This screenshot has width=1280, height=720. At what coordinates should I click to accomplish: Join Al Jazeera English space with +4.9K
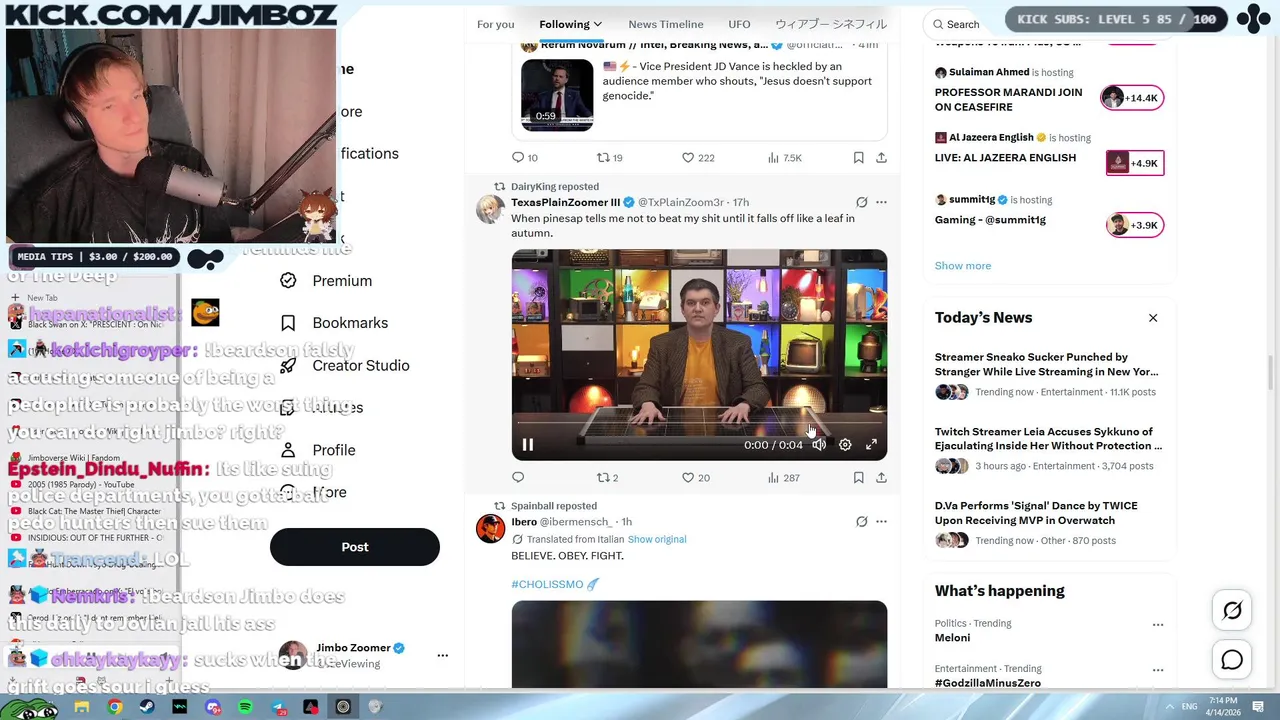[x=1135, y=163]
